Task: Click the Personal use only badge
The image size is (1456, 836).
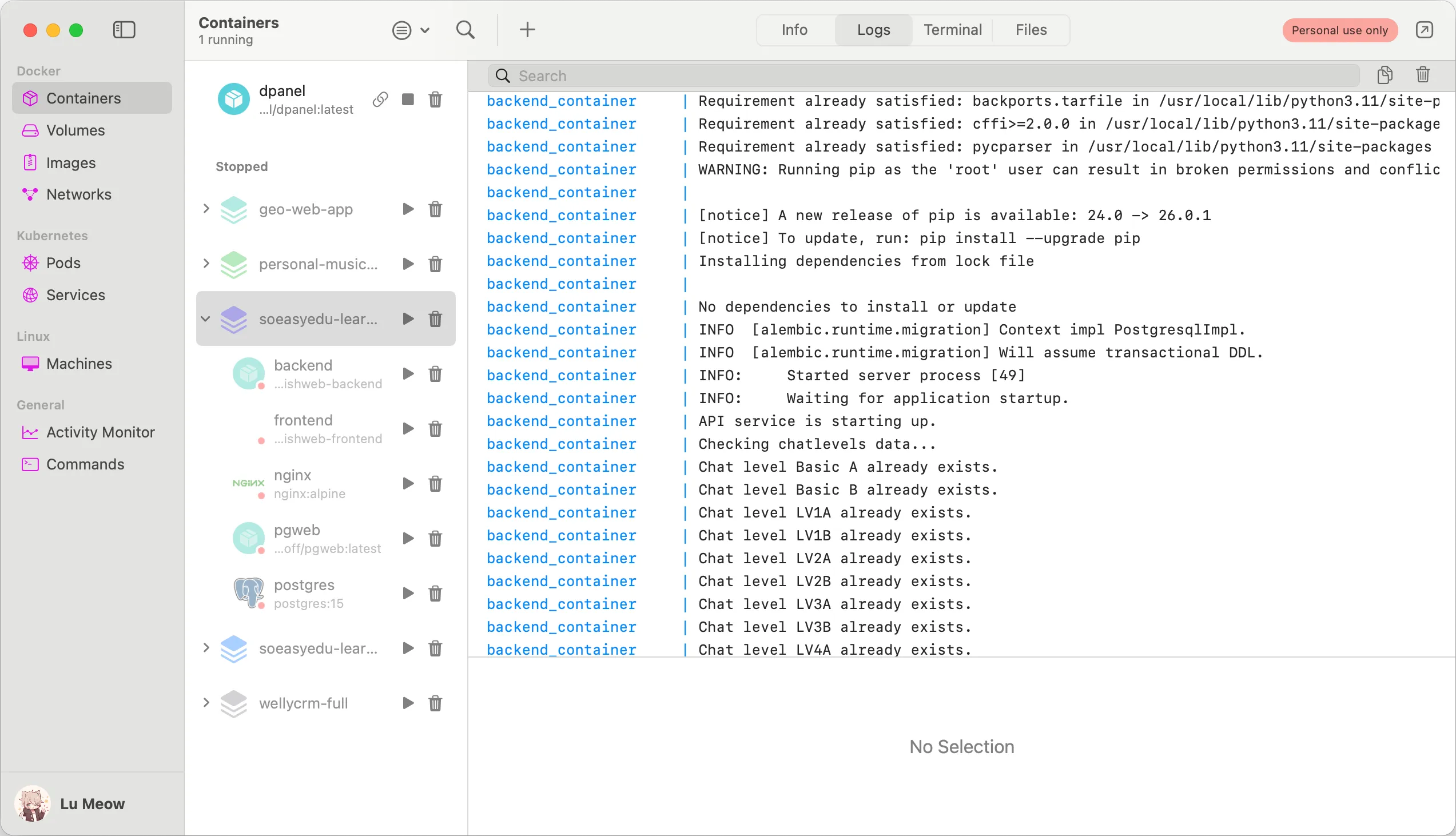Action: pos(1339,30)
